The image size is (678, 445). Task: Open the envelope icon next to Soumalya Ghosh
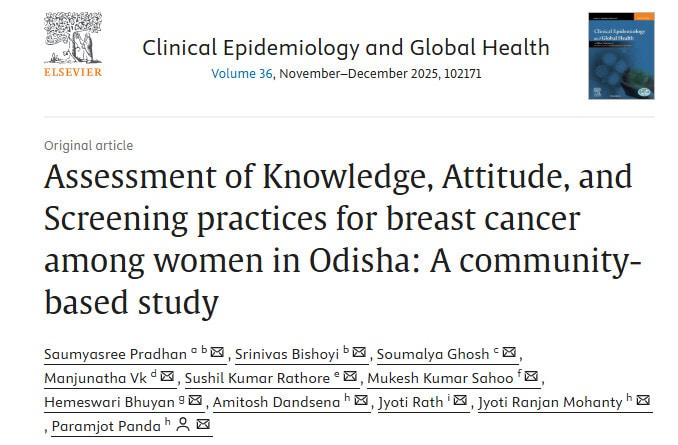[508, 353]
